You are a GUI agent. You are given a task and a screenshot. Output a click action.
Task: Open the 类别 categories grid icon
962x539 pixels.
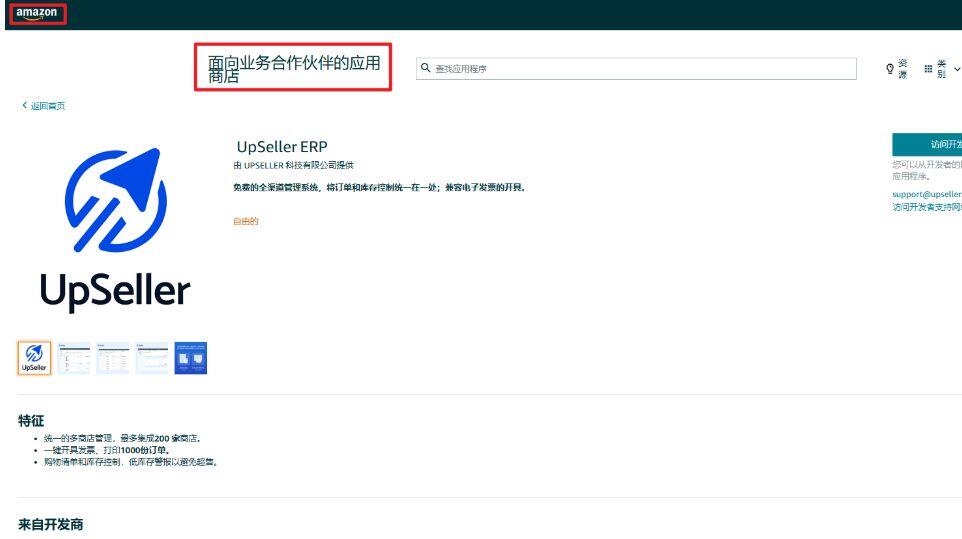[x=928, y=69]
